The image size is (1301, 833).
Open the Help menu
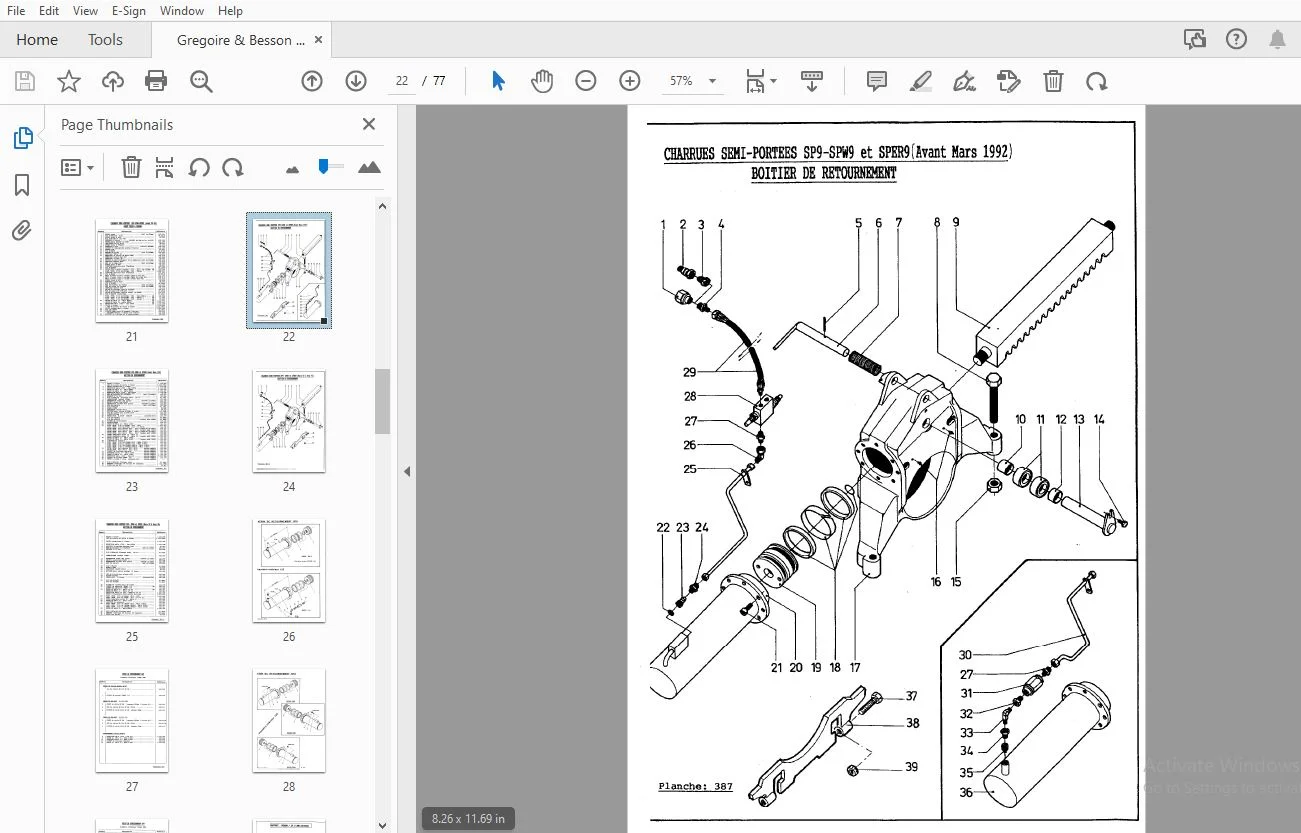(x=230, y=11)
